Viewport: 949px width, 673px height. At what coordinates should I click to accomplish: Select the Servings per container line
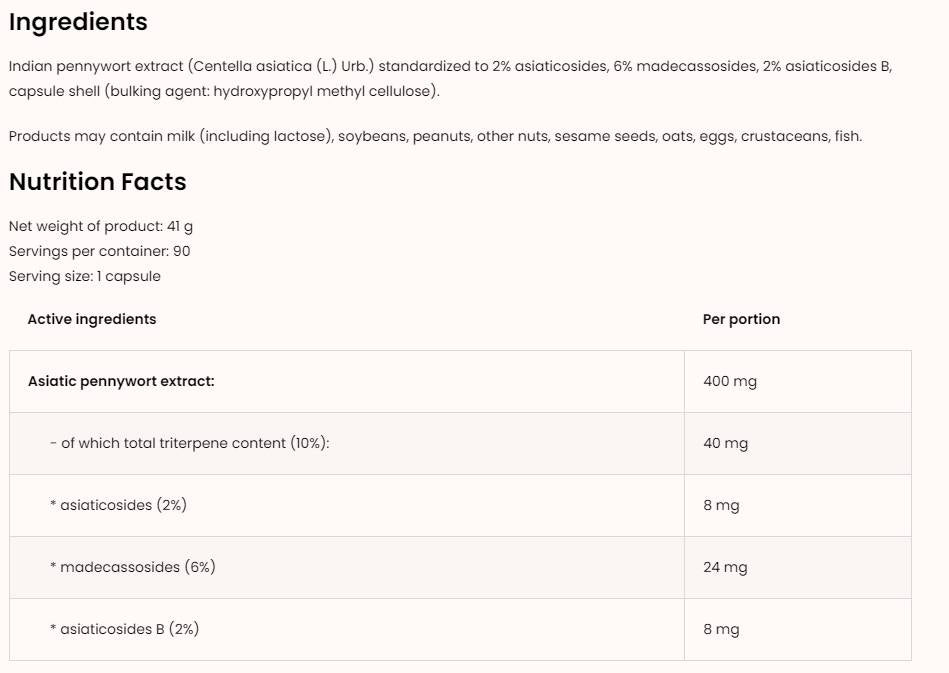[100, 252]
